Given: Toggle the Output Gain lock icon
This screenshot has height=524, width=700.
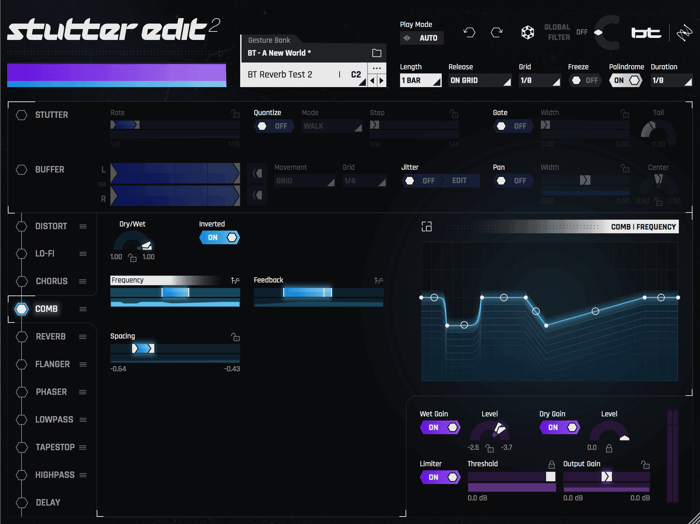Looking at the screenshot, I should tap(646, 465).
